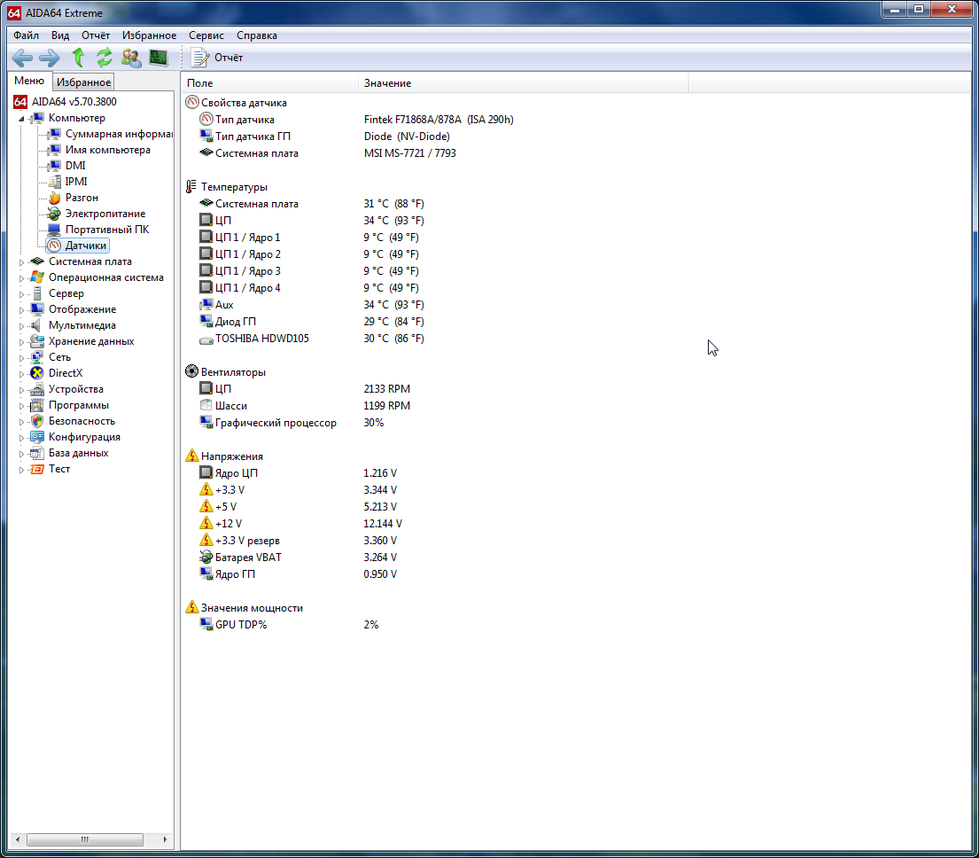Click the Портативный ПК laptop icon

pyautogui.click(x=55, y=230)
